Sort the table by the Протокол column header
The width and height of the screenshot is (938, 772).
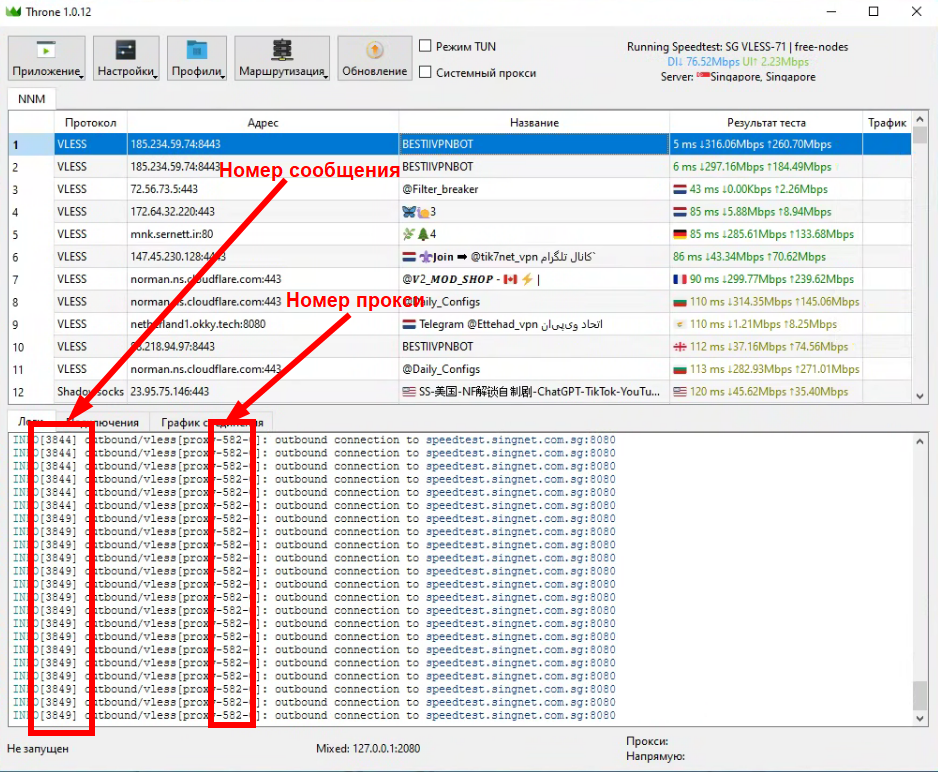90,122
